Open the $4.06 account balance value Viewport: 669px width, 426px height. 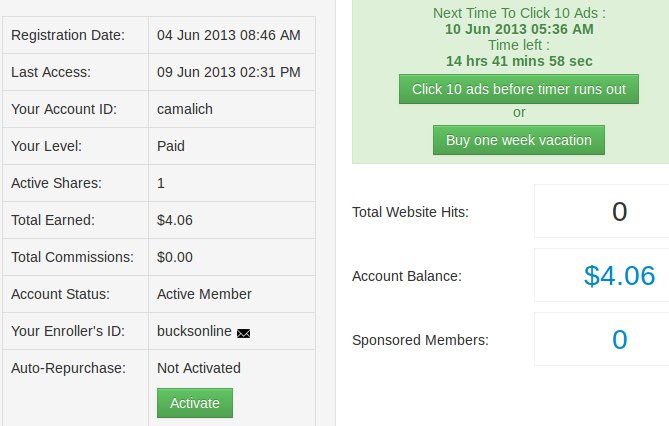[619, 276]
